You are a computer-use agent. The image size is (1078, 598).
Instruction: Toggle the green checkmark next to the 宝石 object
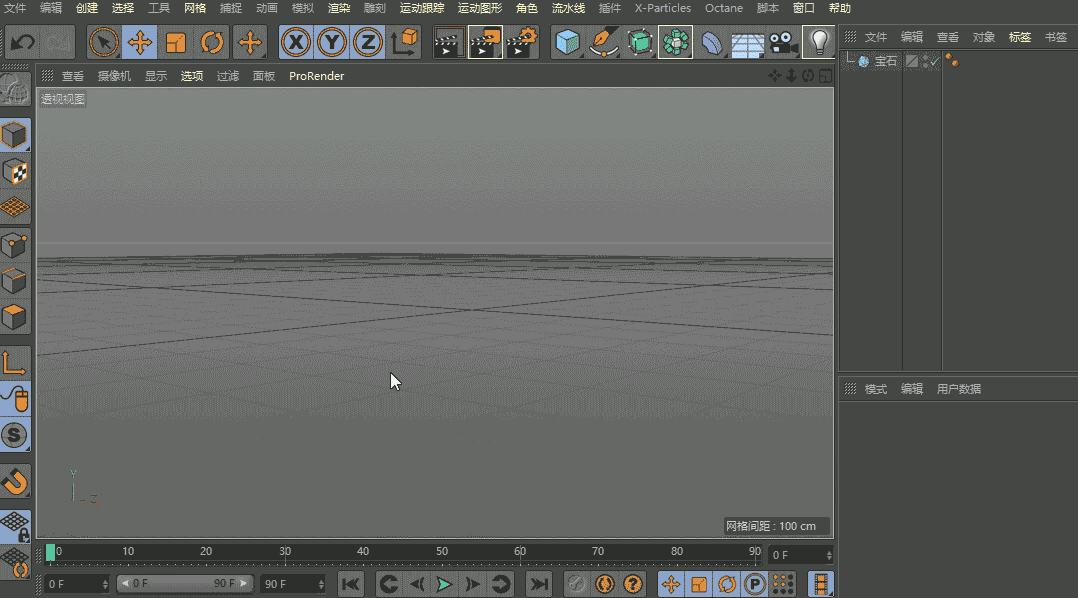click(x=936, y=61)
